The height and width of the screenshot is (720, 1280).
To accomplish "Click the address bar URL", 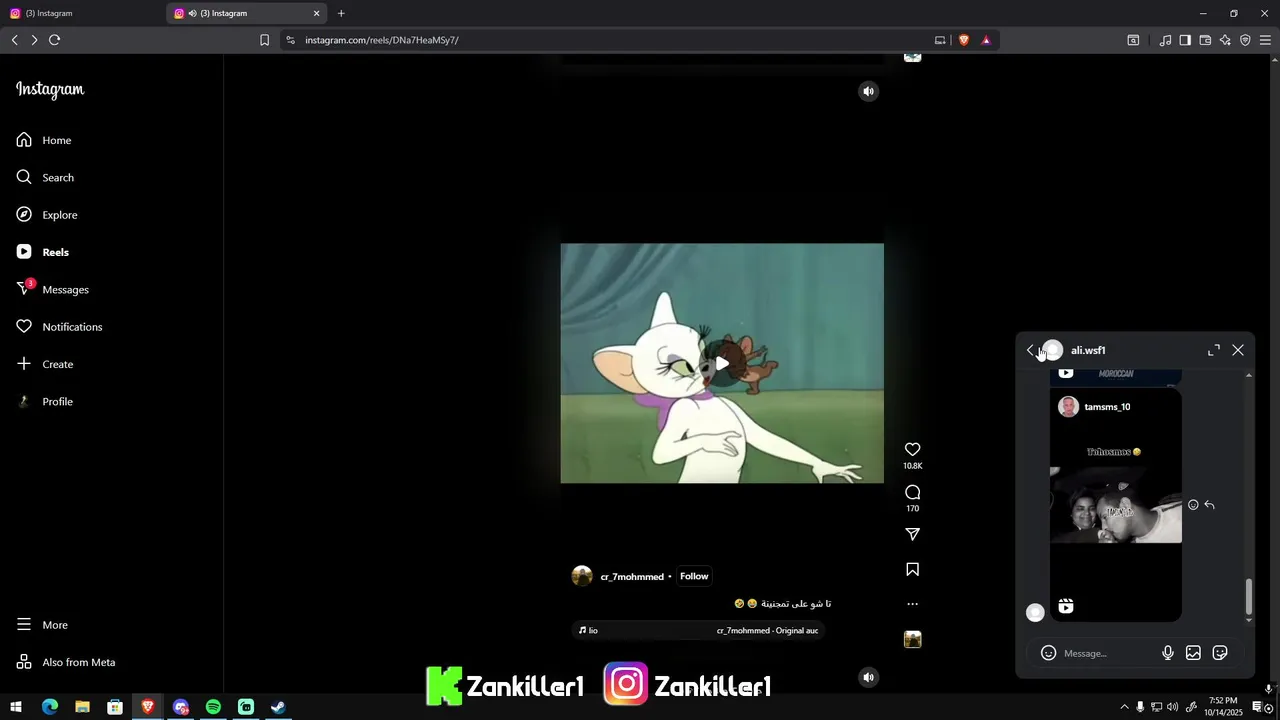I will coord(382,40).
